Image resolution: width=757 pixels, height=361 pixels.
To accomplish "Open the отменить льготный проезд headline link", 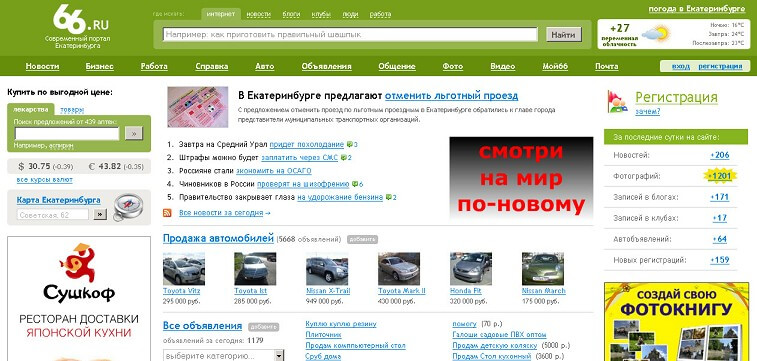I will pyautogui.click(x=451, y=96).
